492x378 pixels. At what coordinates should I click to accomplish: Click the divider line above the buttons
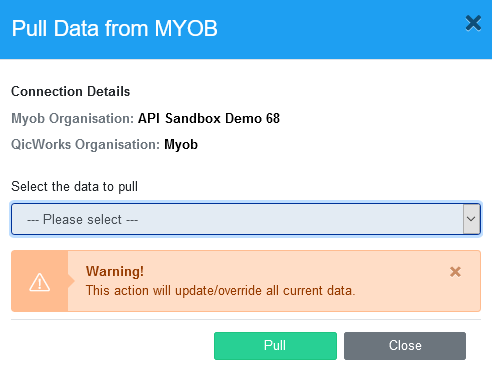pos(246,319)
